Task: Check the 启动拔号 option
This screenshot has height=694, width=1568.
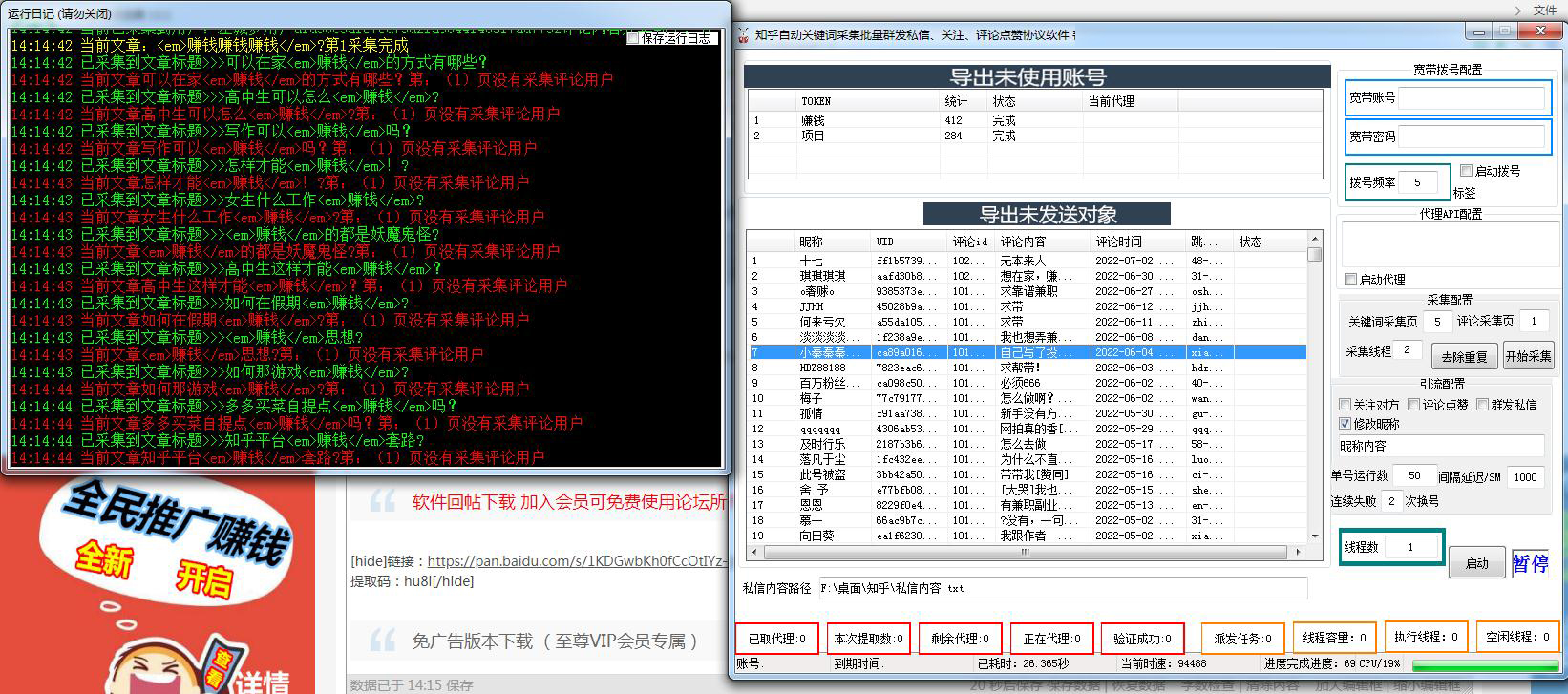Action: click(x=1466, y=171)
